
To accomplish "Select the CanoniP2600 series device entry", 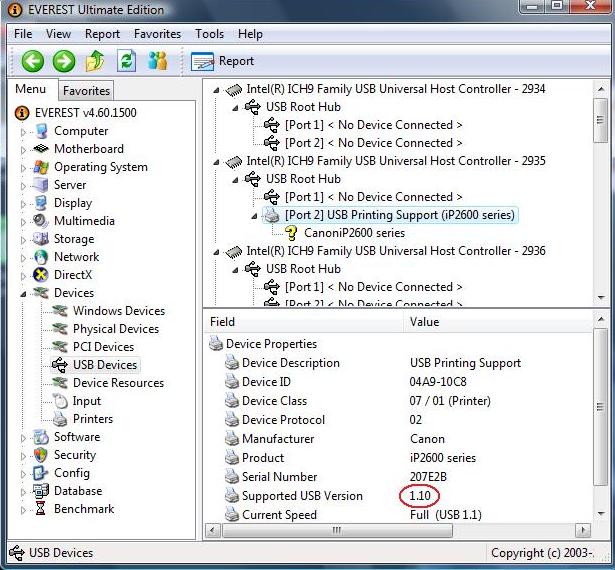I will (x=354, y=233).
